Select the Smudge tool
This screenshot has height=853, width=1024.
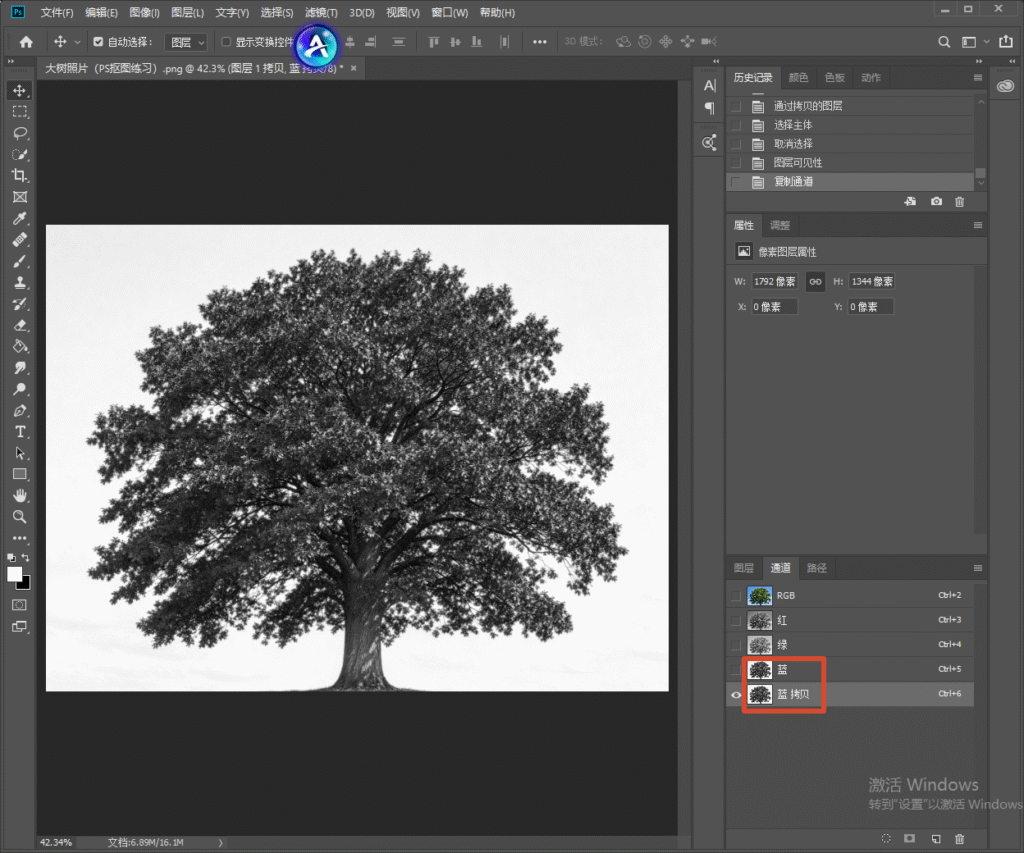point(20,368)
